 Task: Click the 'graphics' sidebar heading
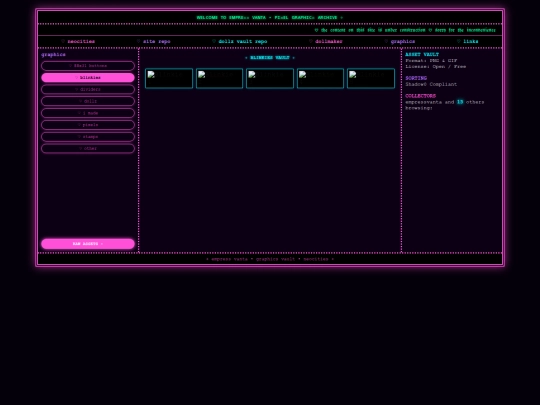[53, 54]
